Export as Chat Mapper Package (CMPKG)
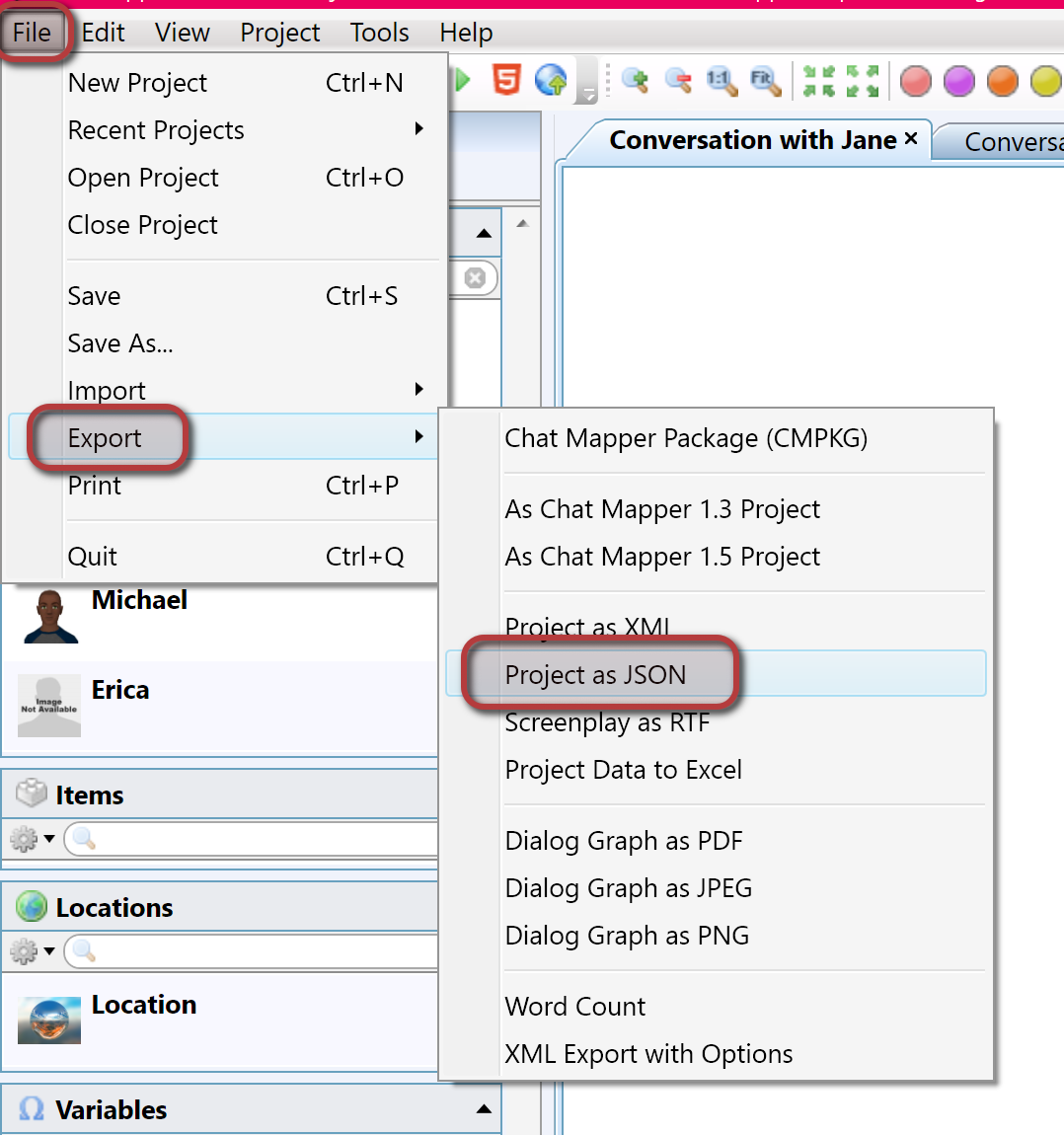The image size is (1064, 1135). click(x=717, y=438)
